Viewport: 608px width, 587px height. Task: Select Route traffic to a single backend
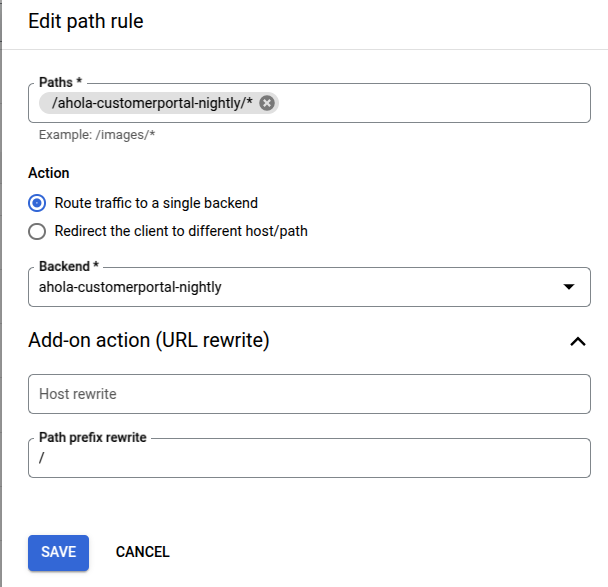(37, 203)
